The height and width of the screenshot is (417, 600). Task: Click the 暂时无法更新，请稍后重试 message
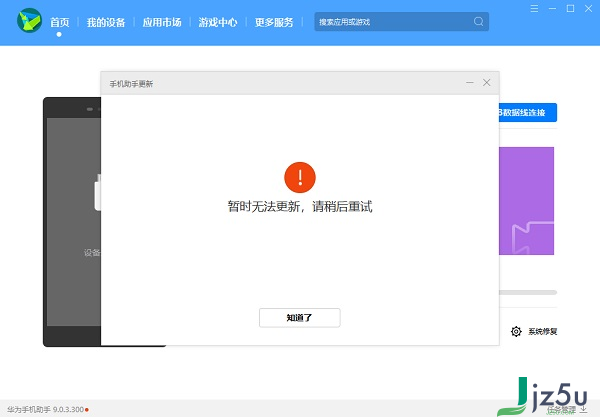(300, 207)
